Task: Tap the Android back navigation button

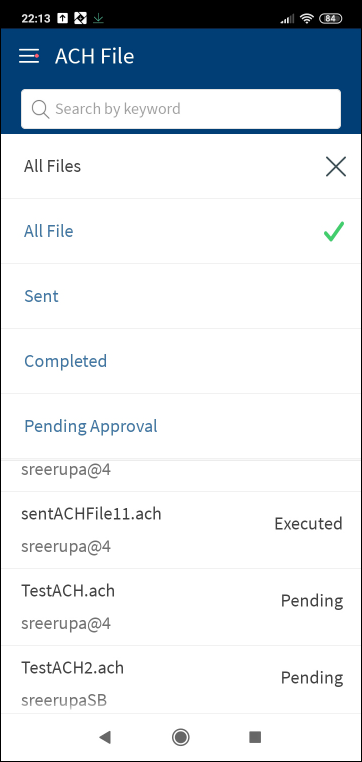Action: 104,737
